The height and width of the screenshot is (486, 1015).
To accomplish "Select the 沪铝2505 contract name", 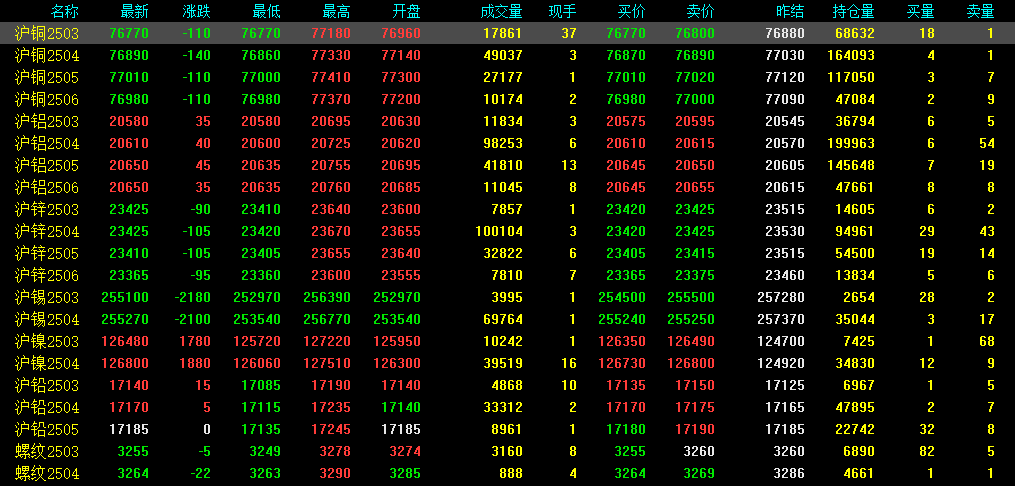I will click(47, 166).
